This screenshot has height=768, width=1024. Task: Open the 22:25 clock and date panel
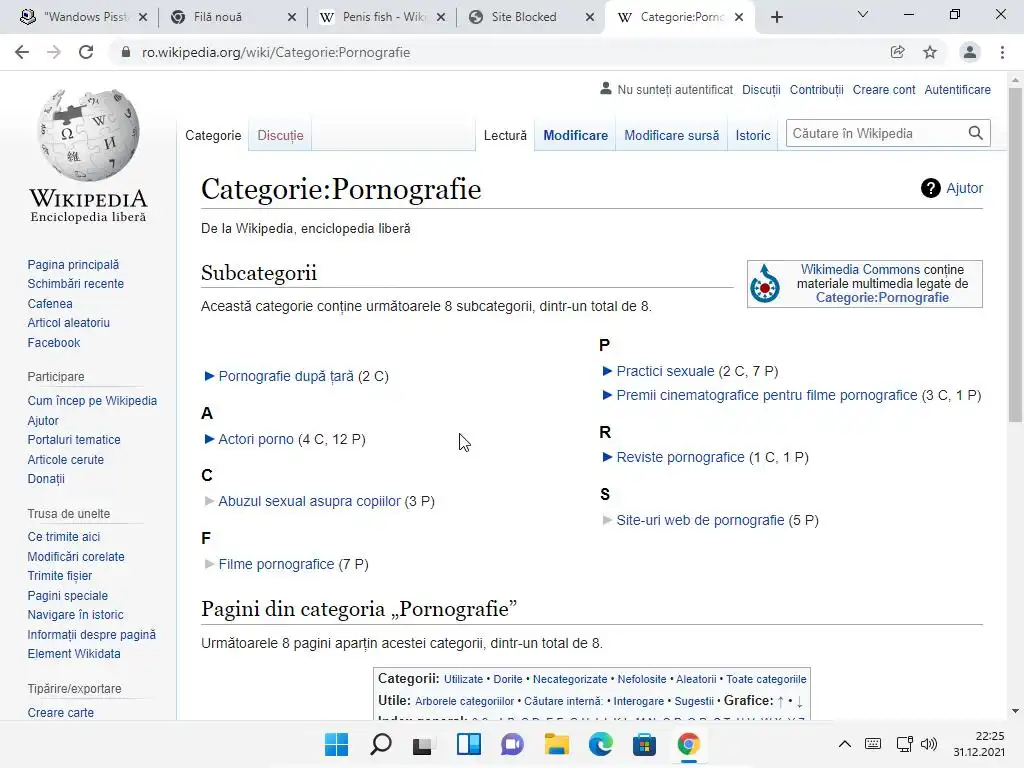coord(978,744)
